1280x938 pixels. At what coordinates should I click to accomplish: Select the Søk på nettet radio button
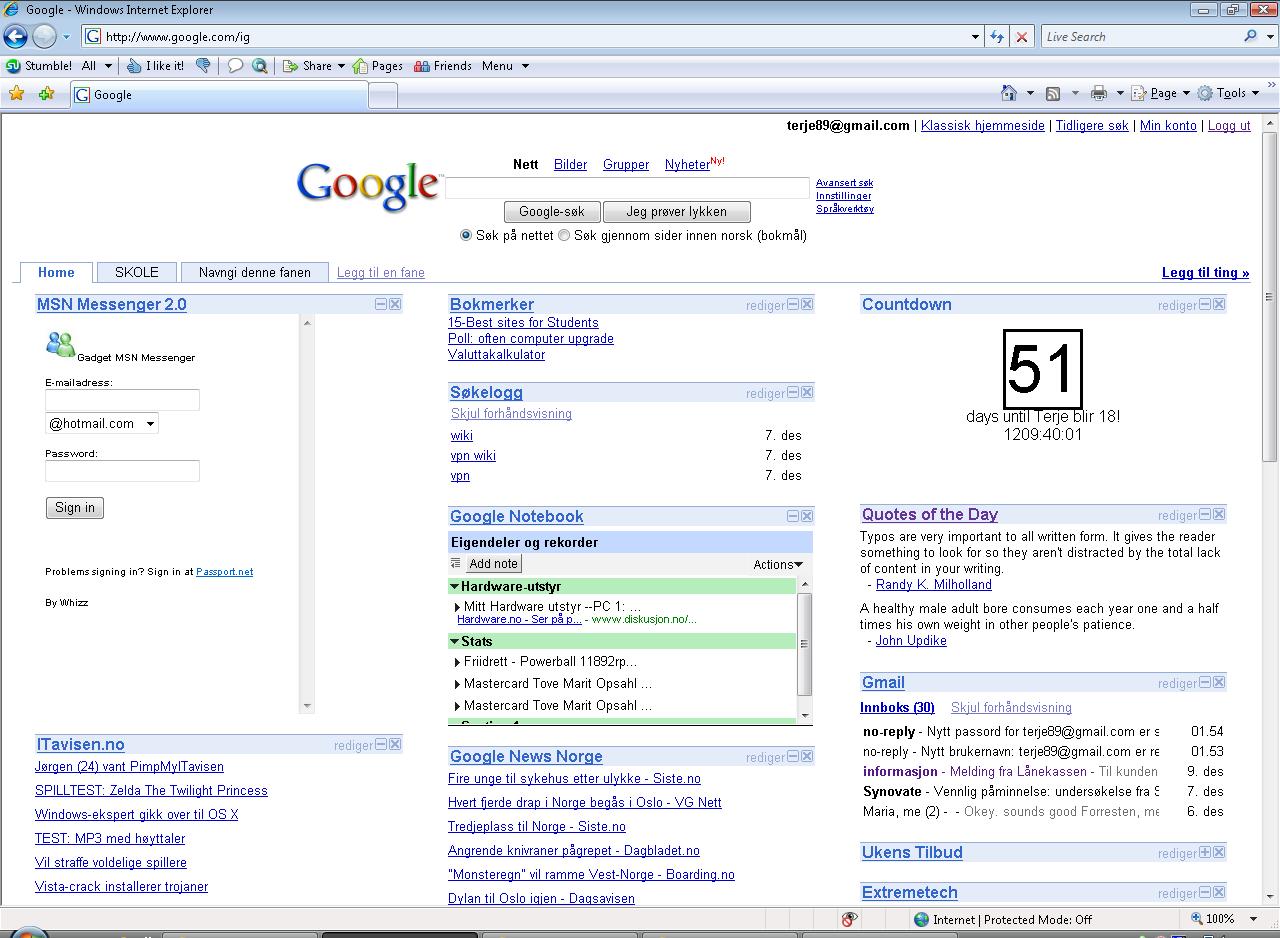point(466,236)
